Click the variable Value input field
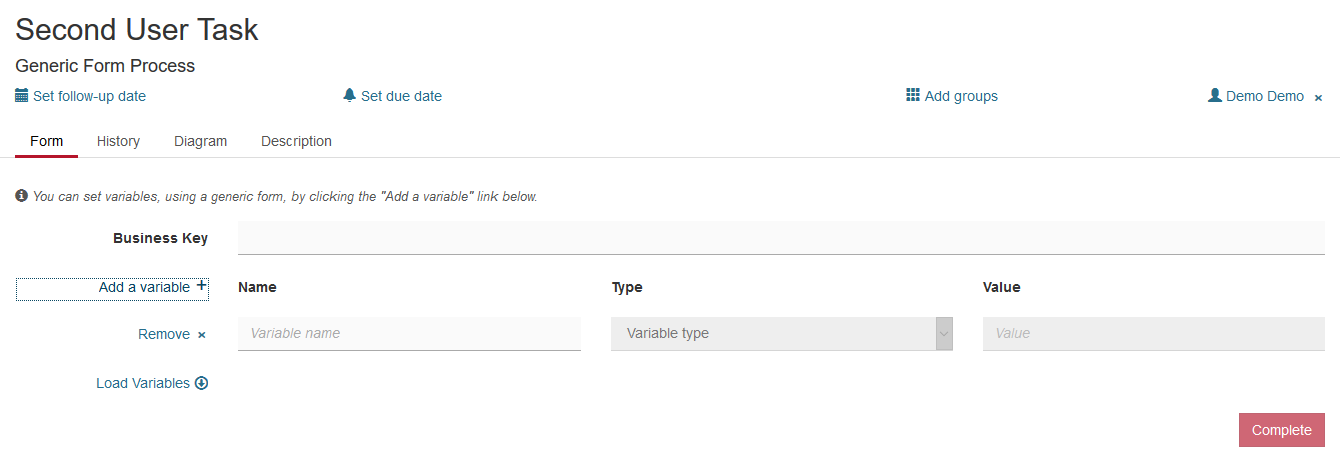Viewport: 1340px width, 457px height. coord(1153,334)
